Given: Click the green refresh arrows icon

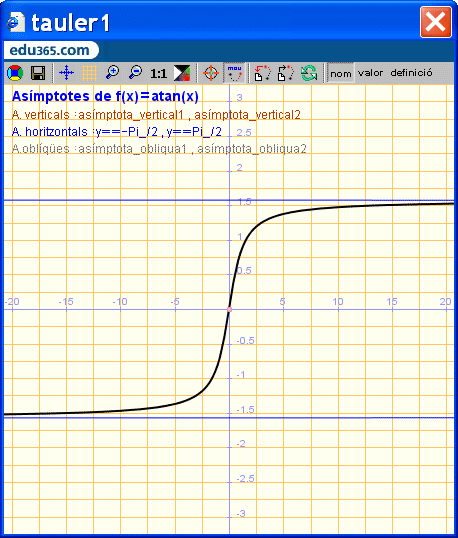Looking at the screenshot, I should [309, 73].
